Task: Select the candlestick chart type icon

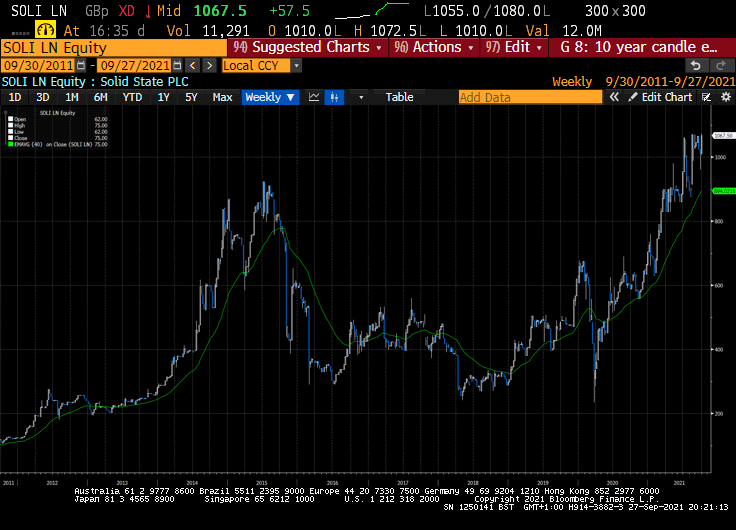Action: tap(334, 97)
